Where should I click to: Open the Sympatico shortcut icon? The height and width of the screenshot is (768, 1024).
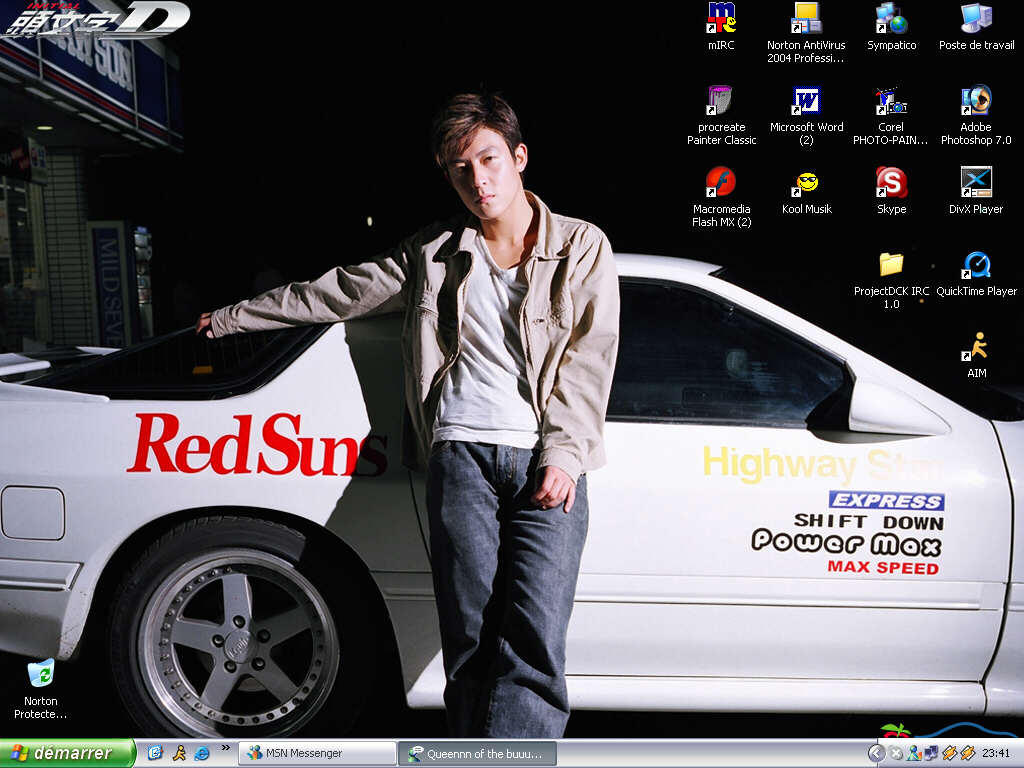[891, 19]
